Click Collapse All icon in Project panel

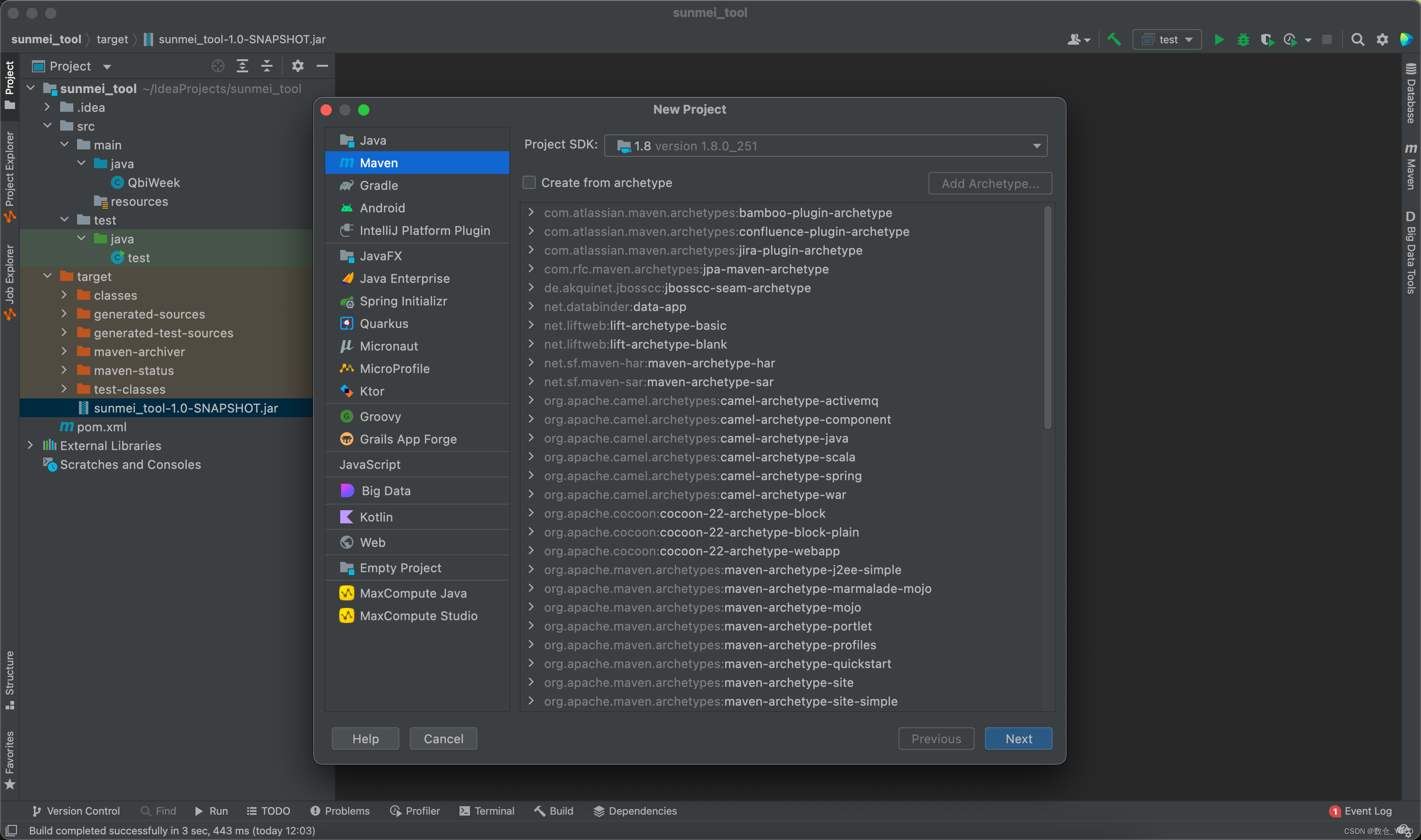266,66
